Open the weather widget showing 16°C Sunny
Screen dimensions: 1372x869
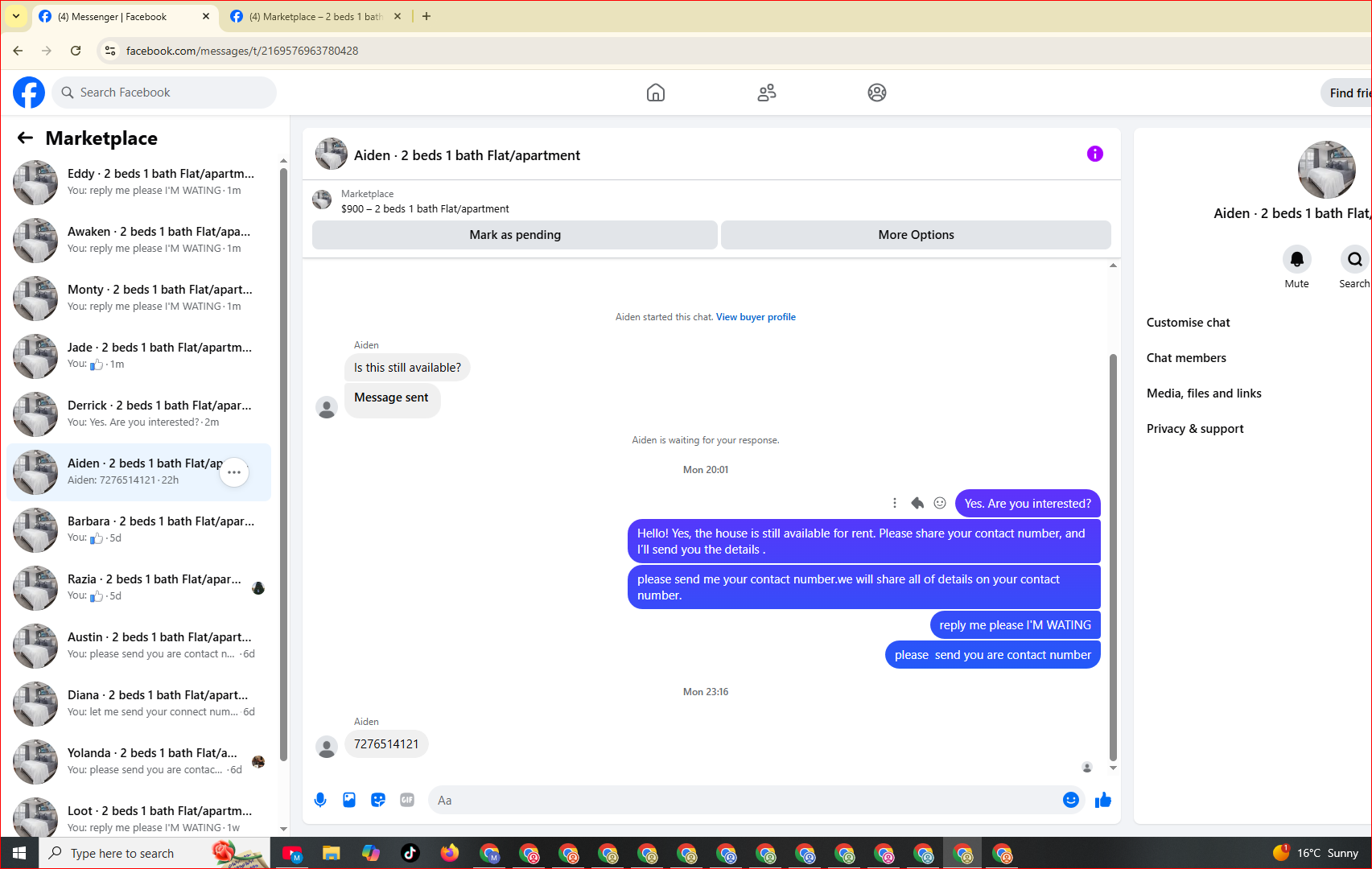pyautogui.click(x=1316, y=853)
